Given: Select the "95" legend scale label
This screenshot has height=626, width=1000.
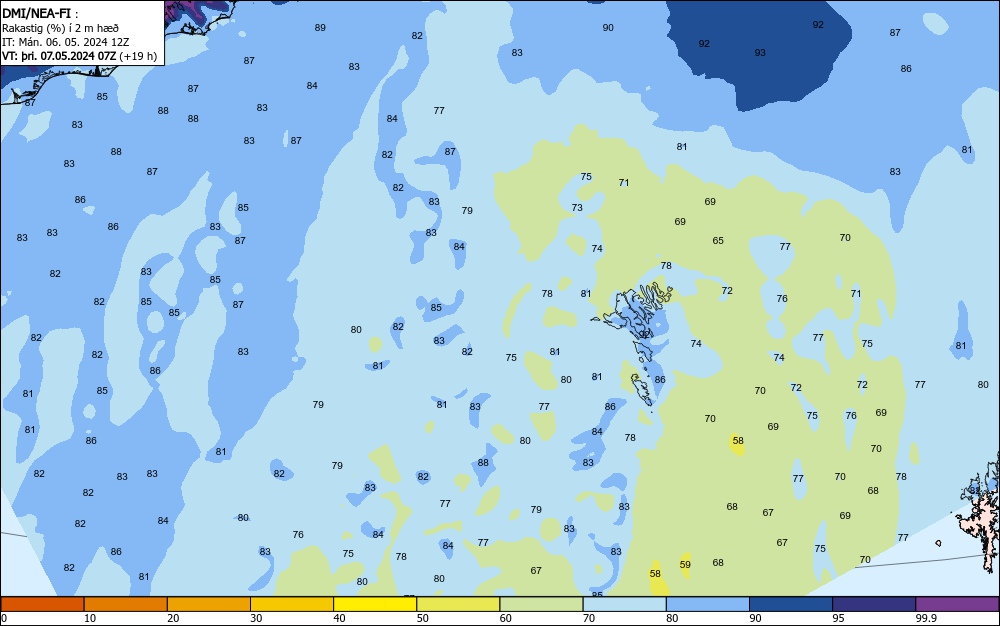Looking at the screenshot, I should [839, 618].
